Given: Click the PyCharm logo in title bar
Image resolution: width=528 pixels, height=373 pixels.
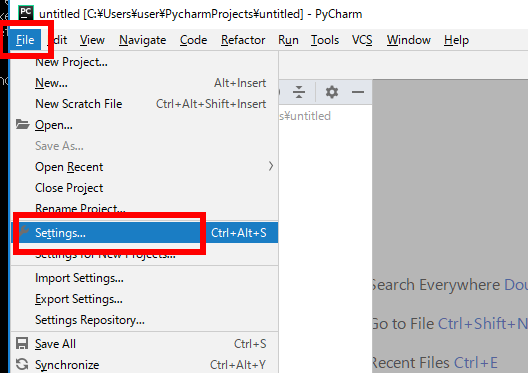Looking at the screenshot, I should [26, 13].
